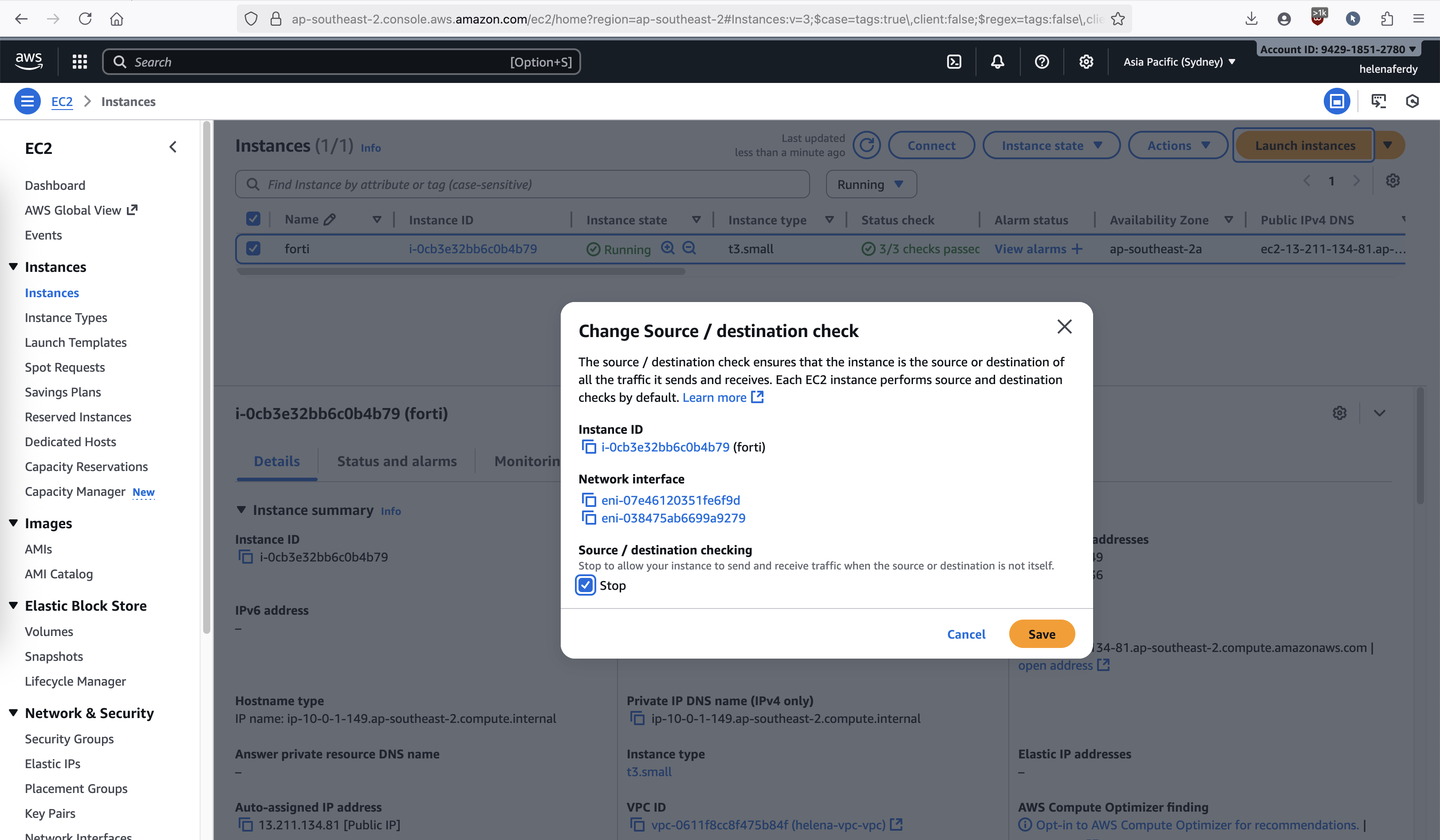Viewport: 1440px width, 840px height.
Task: Collapse the Elastic Block Store sidebar section
Action: 14,606
